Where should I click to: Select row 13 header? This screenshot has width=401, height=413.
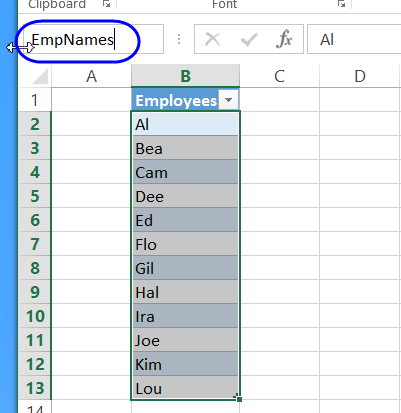pos(35,388)
